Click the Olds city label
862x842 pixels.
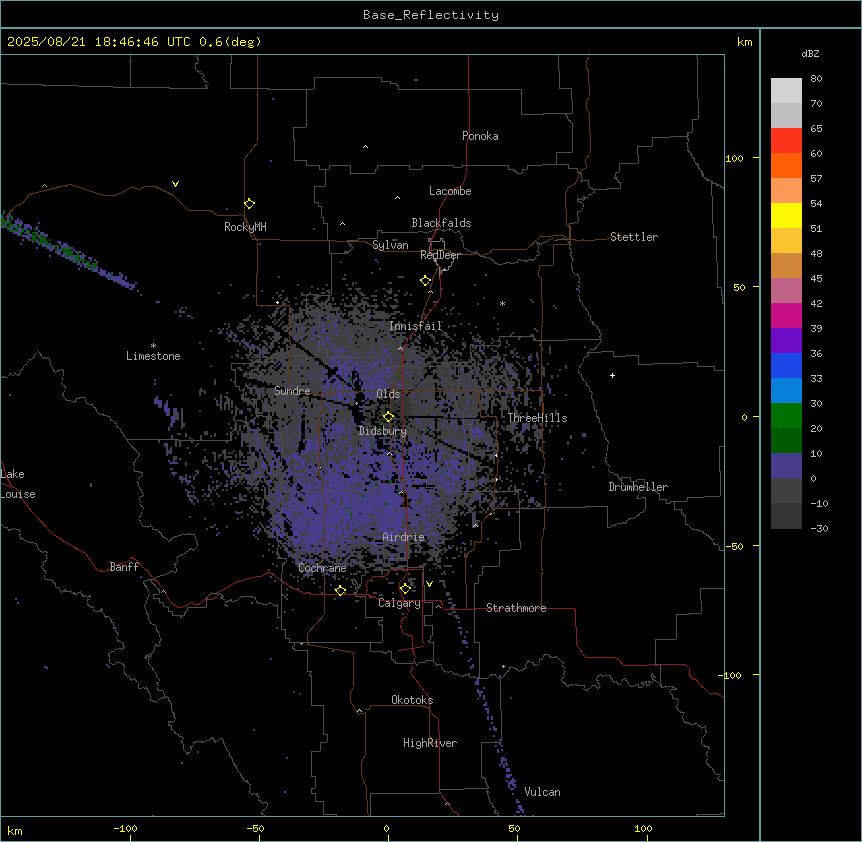388,394
